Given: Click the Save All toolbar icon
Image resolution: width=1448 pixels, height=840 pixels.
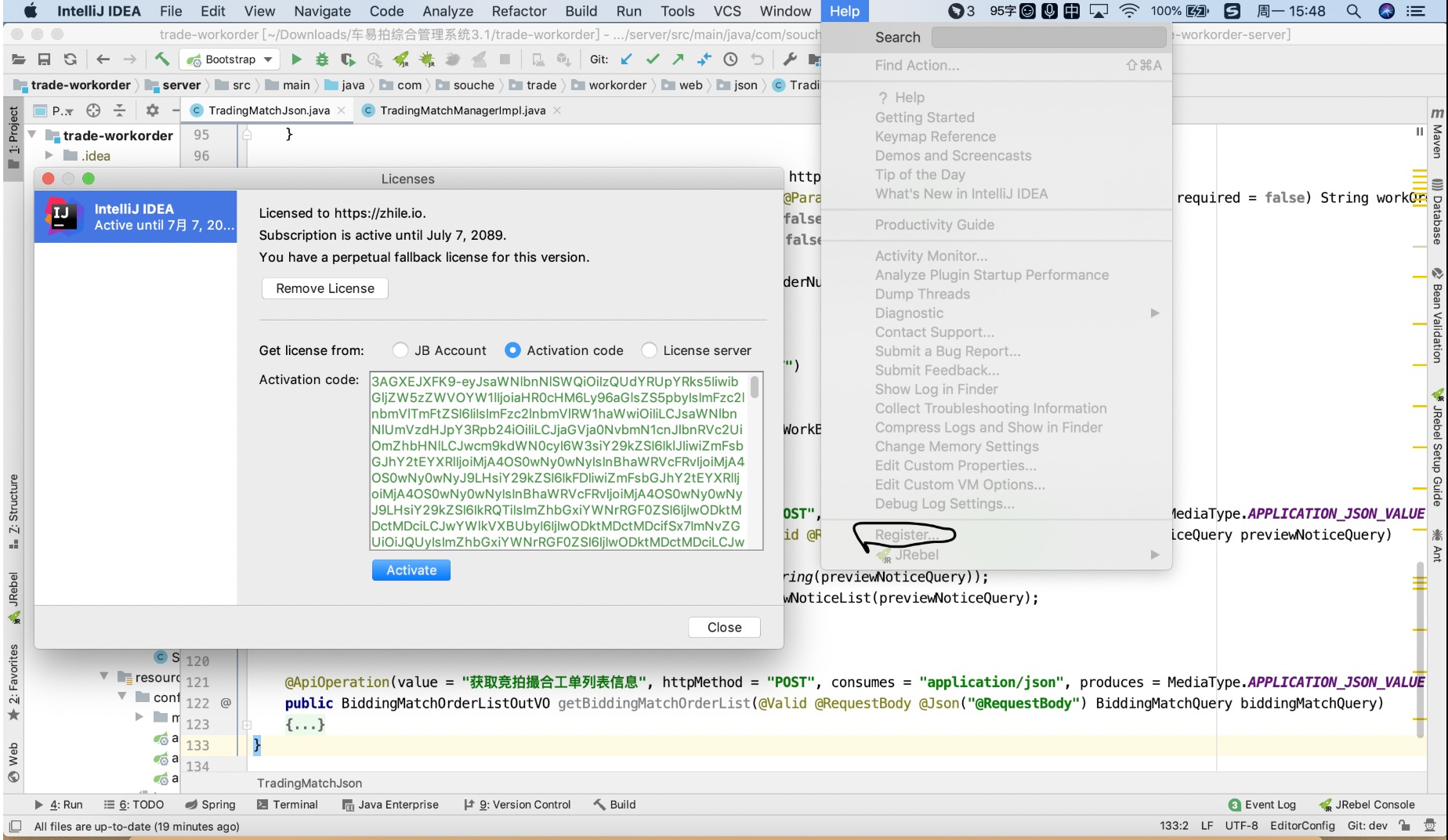Looking at the screenshot, I should click(x=45, y=60).
